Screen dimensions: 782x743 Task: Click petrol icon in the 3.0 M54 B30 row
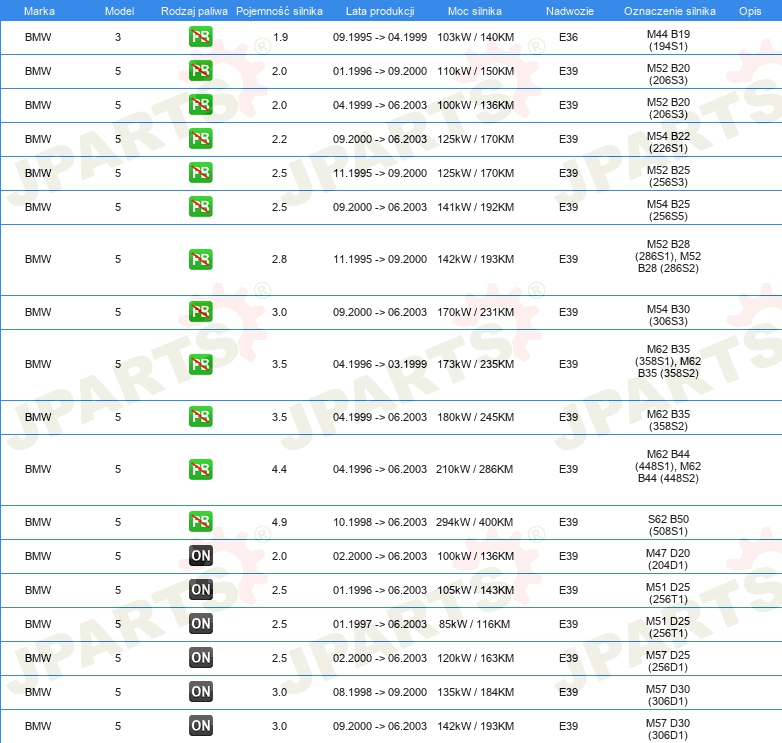[200, 312]
